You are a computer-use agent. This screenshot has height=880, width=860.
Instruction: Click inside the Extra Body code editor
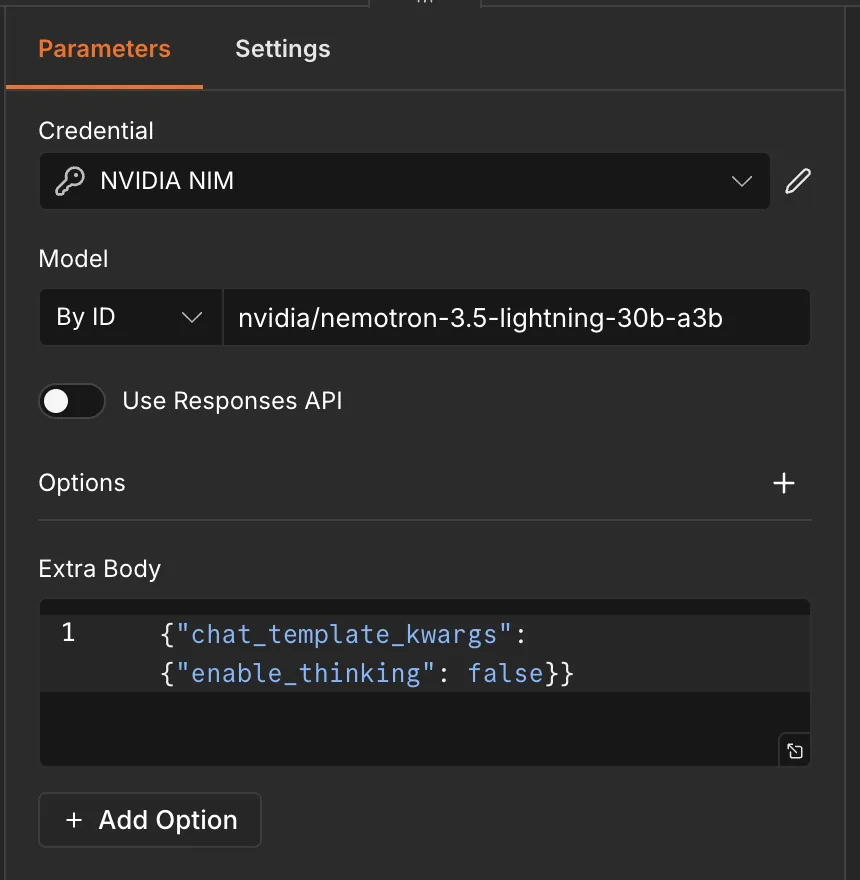point(425,682)
